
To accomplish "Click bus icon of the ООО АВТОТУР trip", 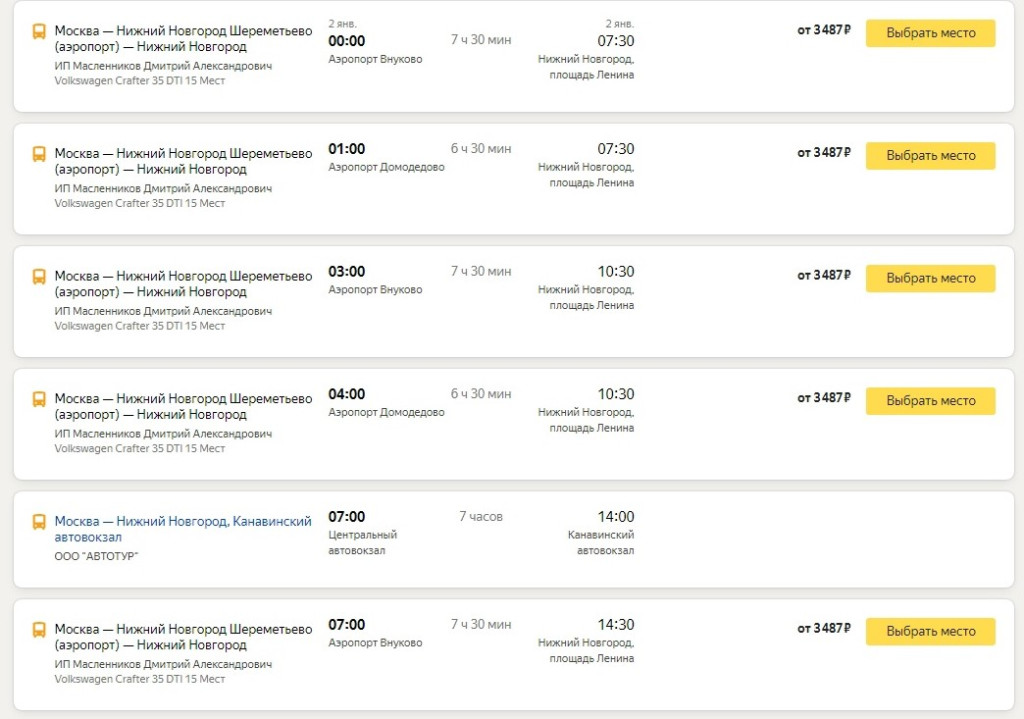I will coord(39,522).
